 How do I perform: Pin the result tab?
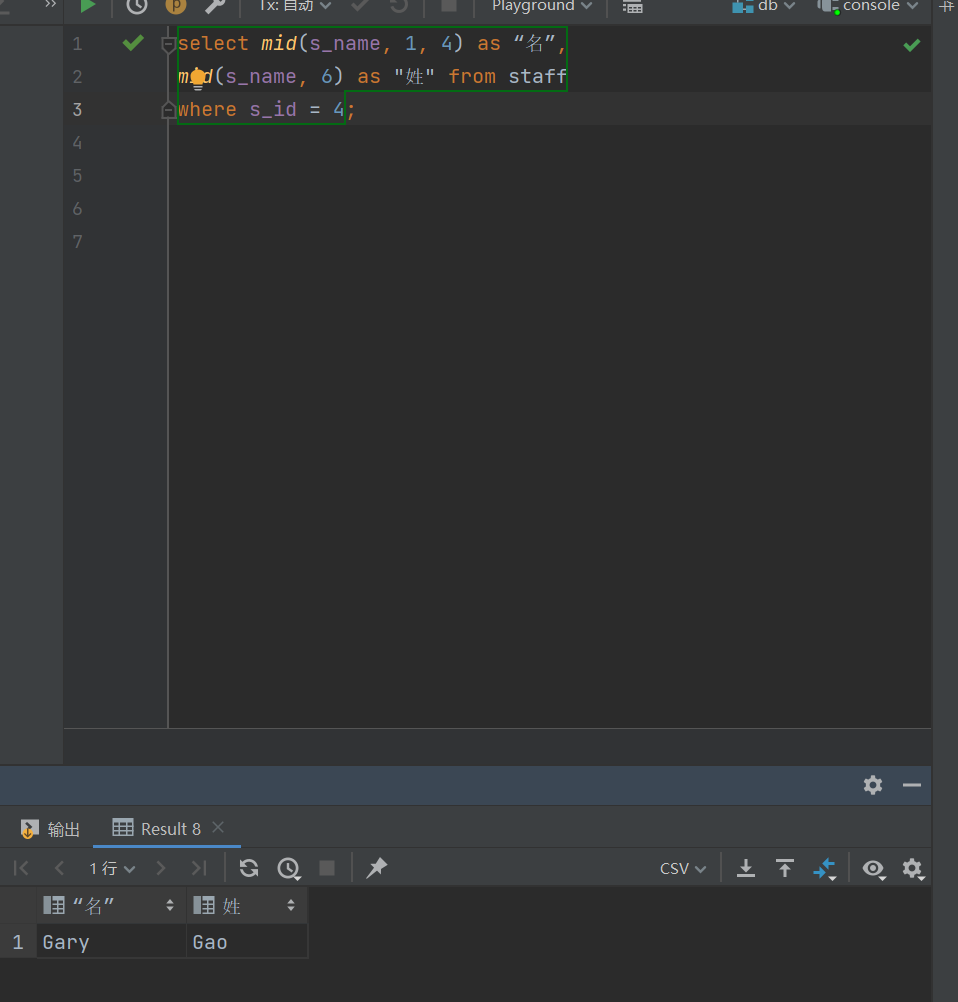click(x=376, y=868)
